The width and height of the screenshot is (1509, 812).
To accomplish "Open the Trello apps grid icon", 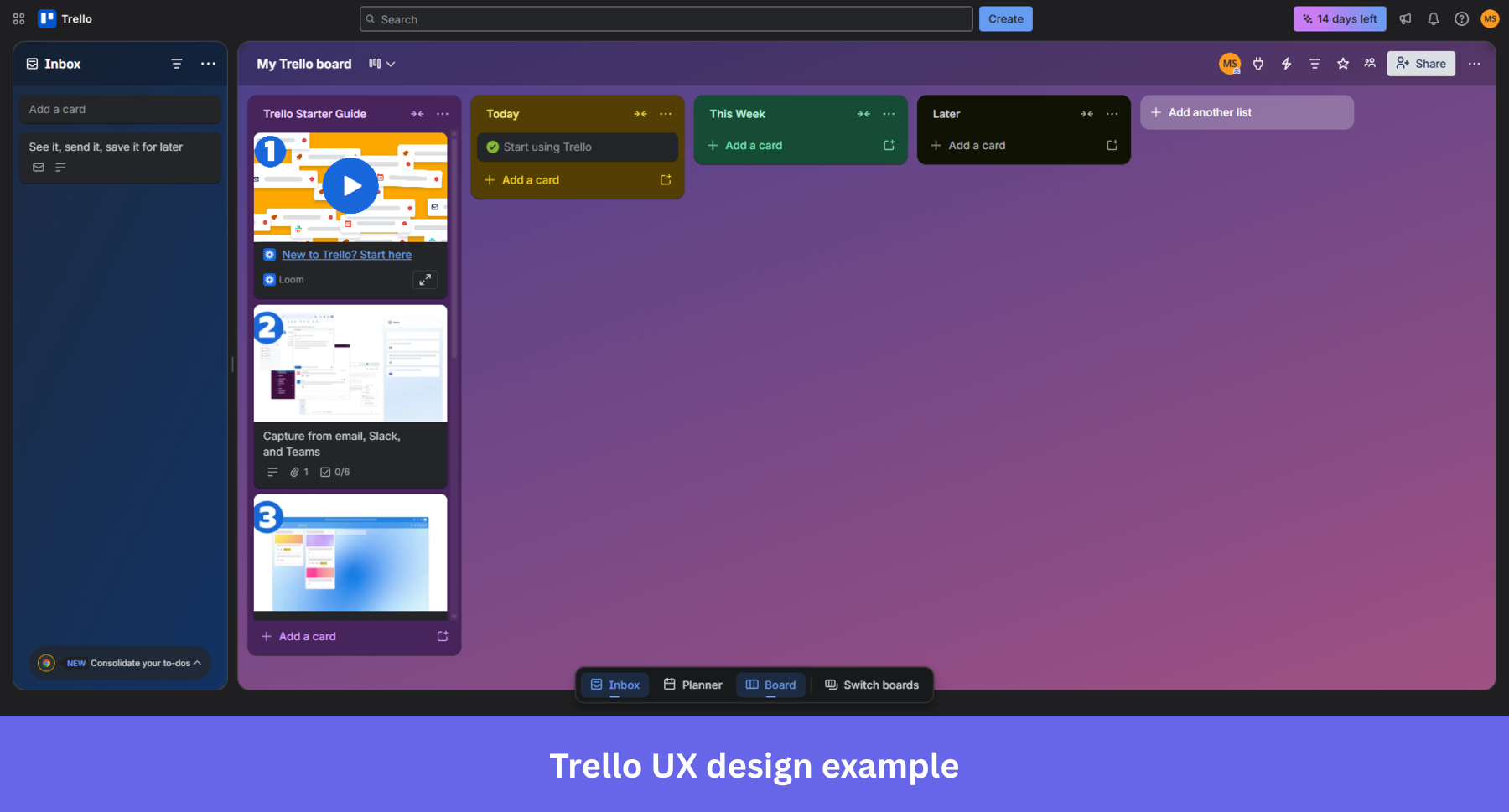I will 18,18.
